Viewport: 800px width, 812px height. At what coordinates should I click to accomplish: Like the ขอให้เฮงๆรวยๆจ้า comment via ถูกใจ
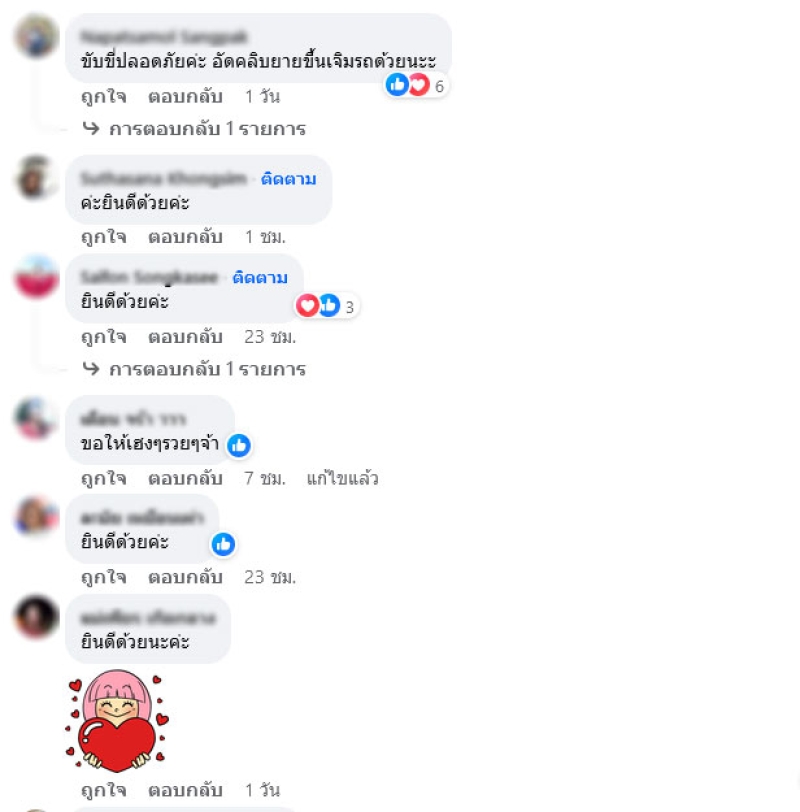point(104,478)
